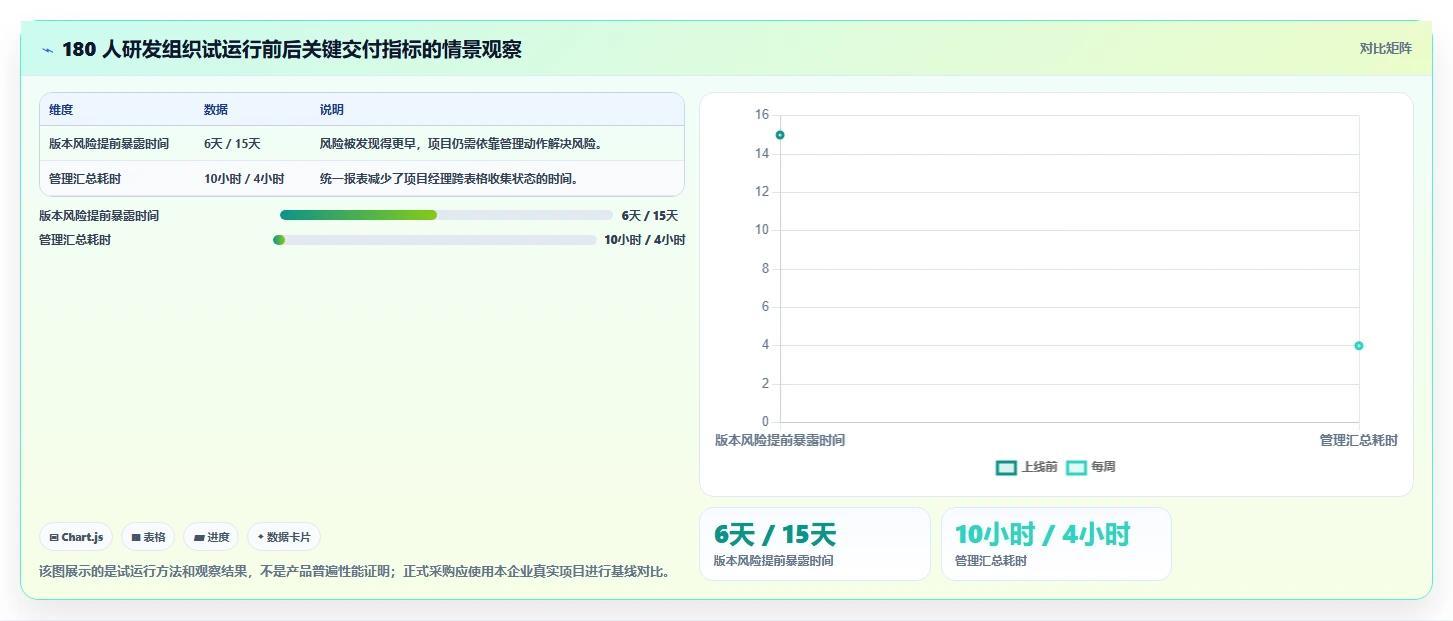
Task: Click the 说明 column header
Action: [x=332, y=110]
